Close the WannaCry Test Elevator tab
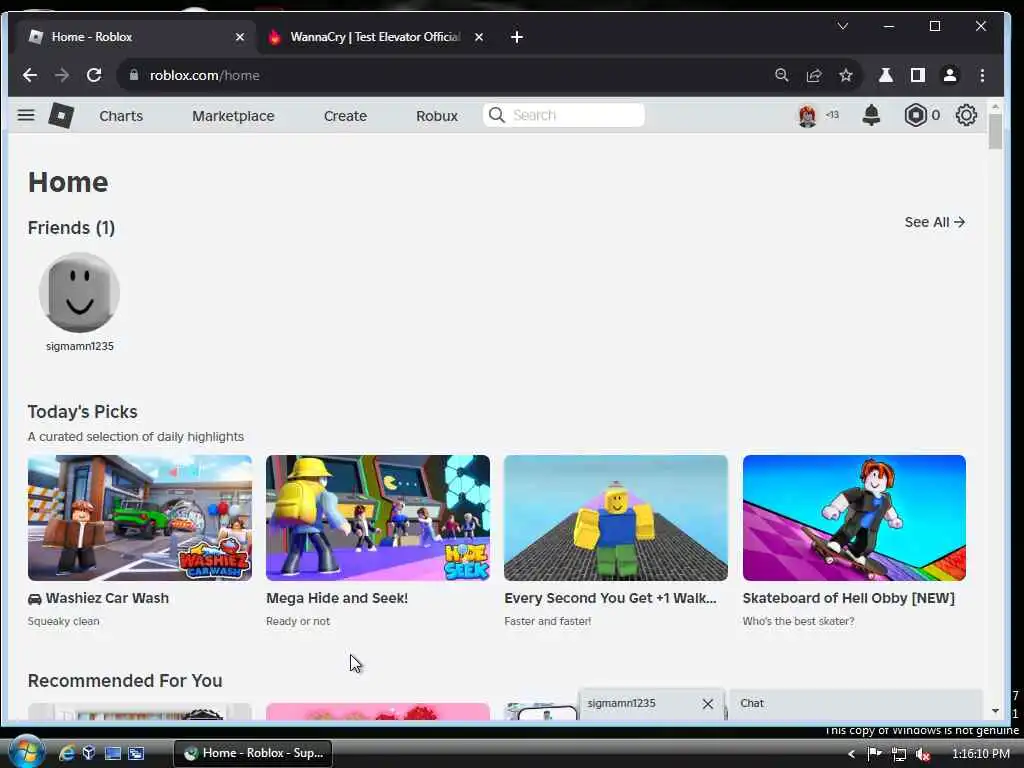This screenshot has height=768, width=1024. (479, 37)
